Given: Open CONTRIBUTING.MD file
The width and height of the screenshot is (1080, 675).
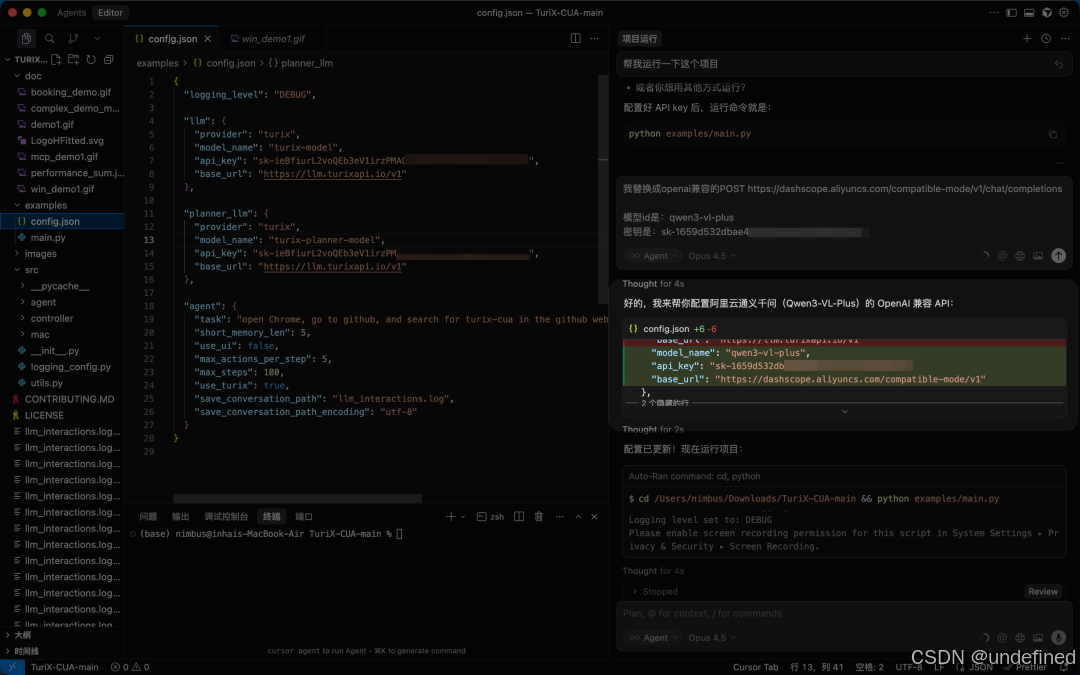Looking at the screenshot, I should (x=69, y=399).
